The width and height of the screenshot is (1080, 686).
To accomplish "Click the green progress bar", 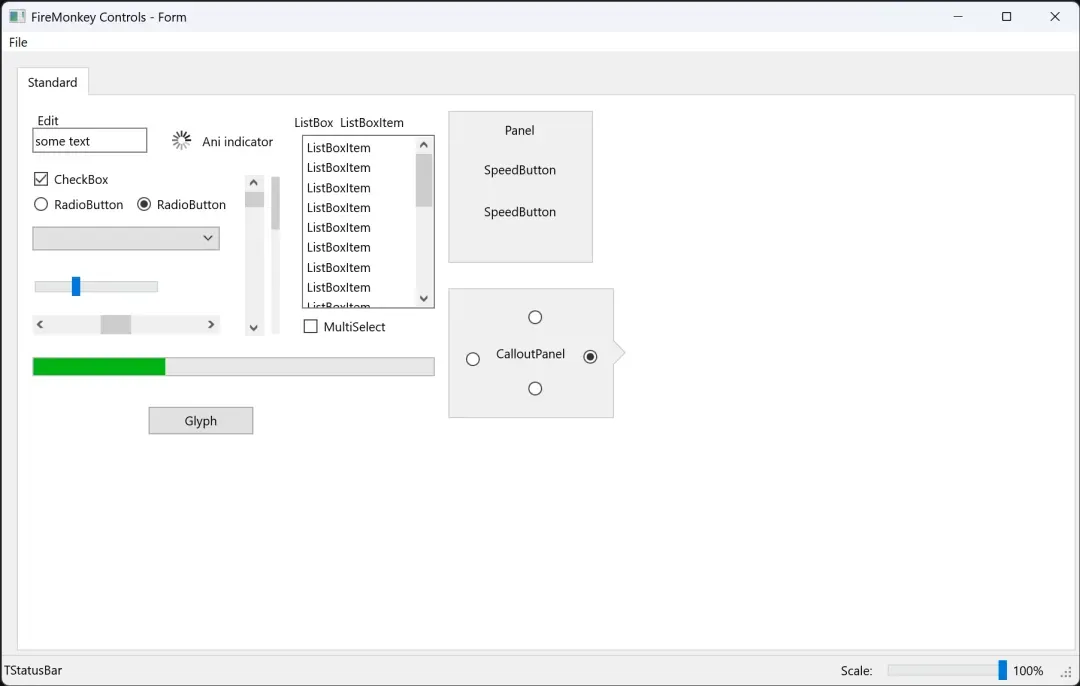I will coord(233,366).
